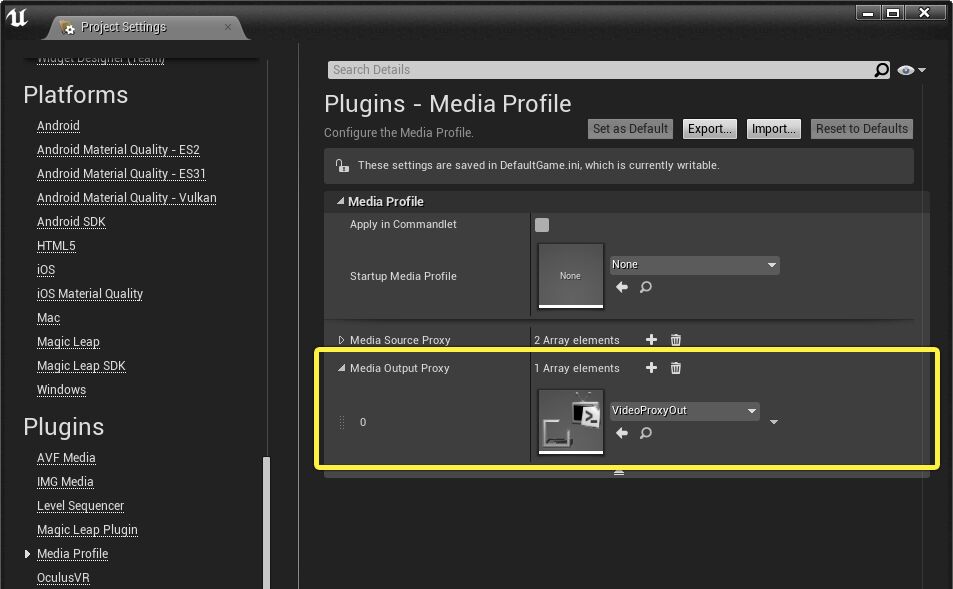Click the browse magnifier under Startup Media Profile

click(x=645, y=287)
